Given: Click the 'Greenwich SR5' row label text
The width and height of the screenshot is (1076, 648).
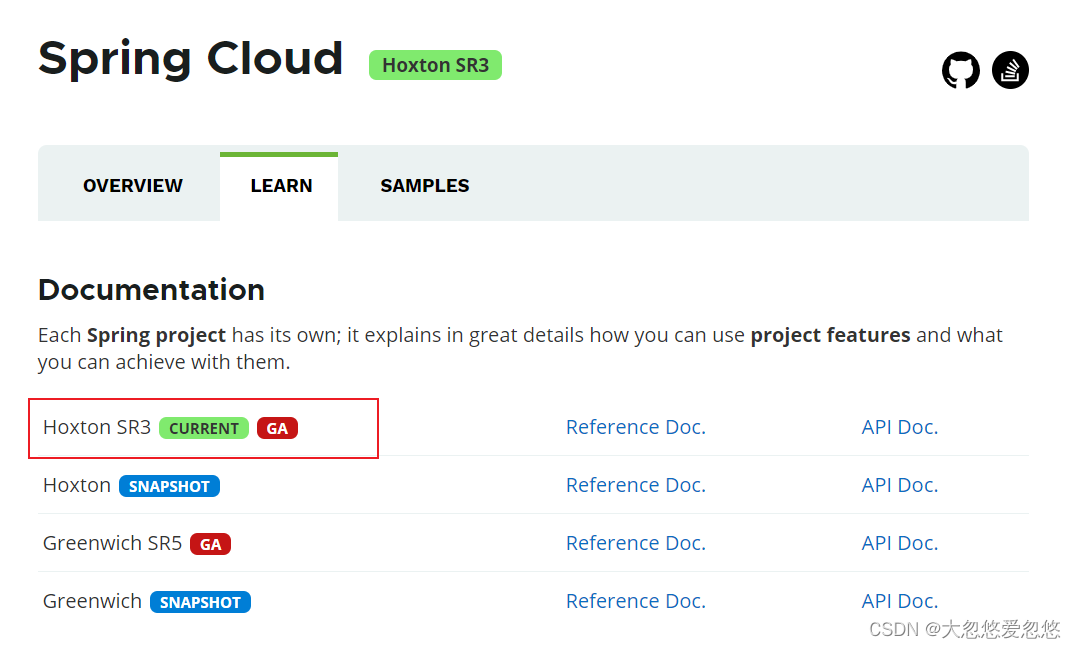Looking at the screenshot, I should (x=113, y=543).
